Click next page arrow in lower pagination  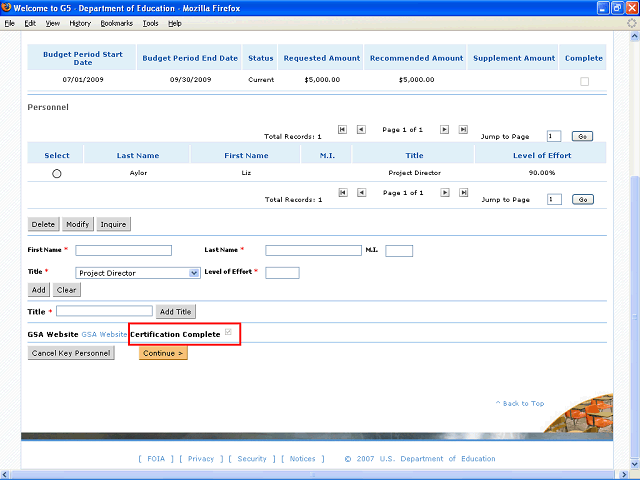(445, 193)
